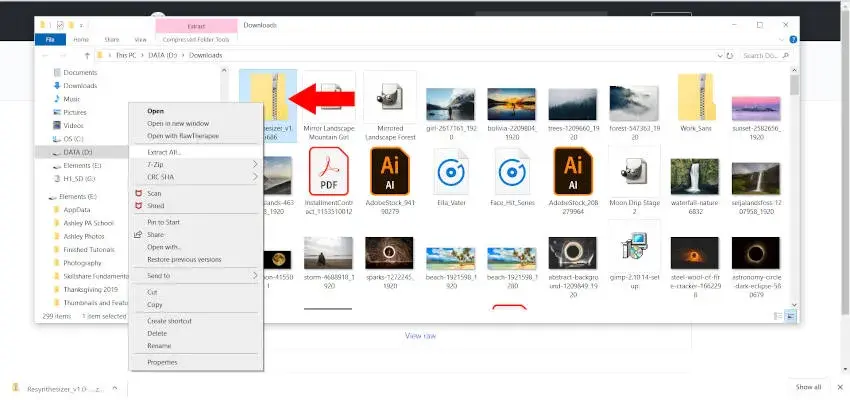Image resolution: width=850 pixels, height=400 pixels.
Task: Switch to large icons view layout icon
Action: [791, 316]
